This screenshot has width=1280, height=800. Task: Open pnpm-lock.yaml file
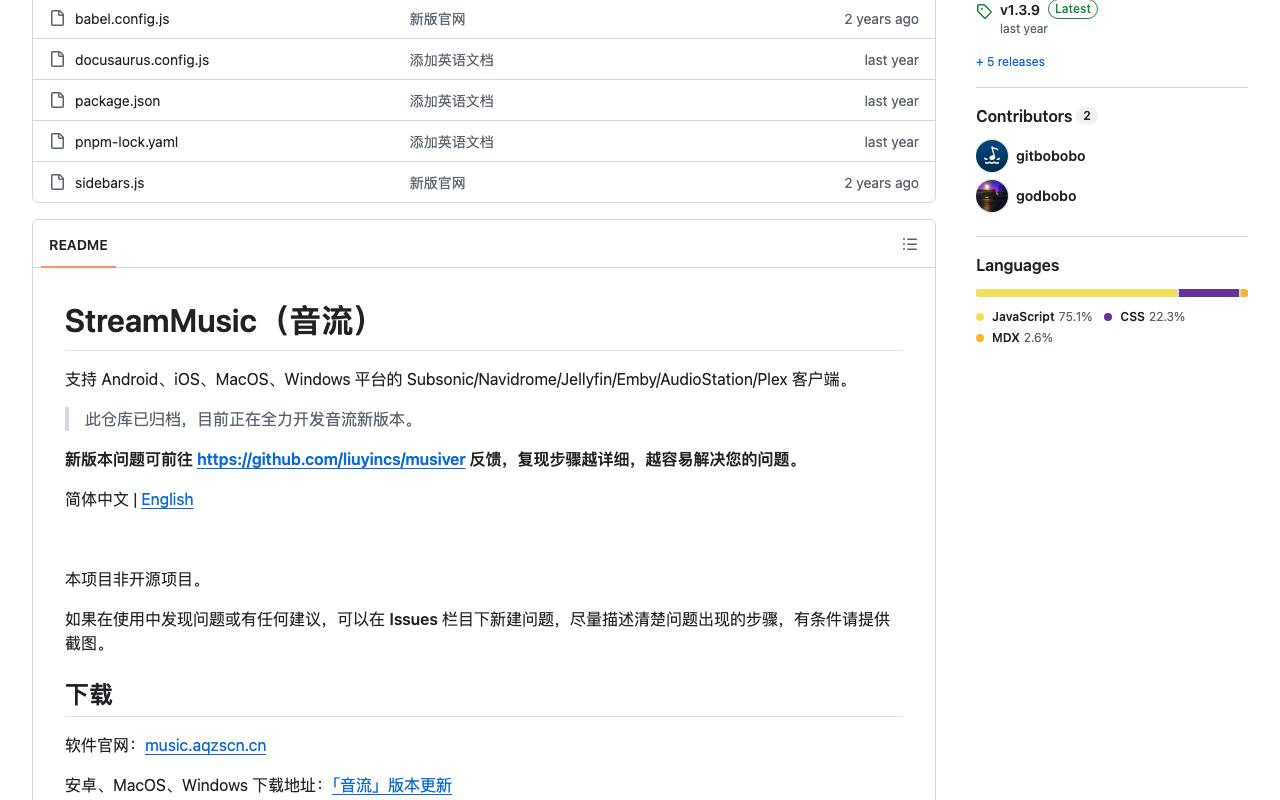(126, 142)
